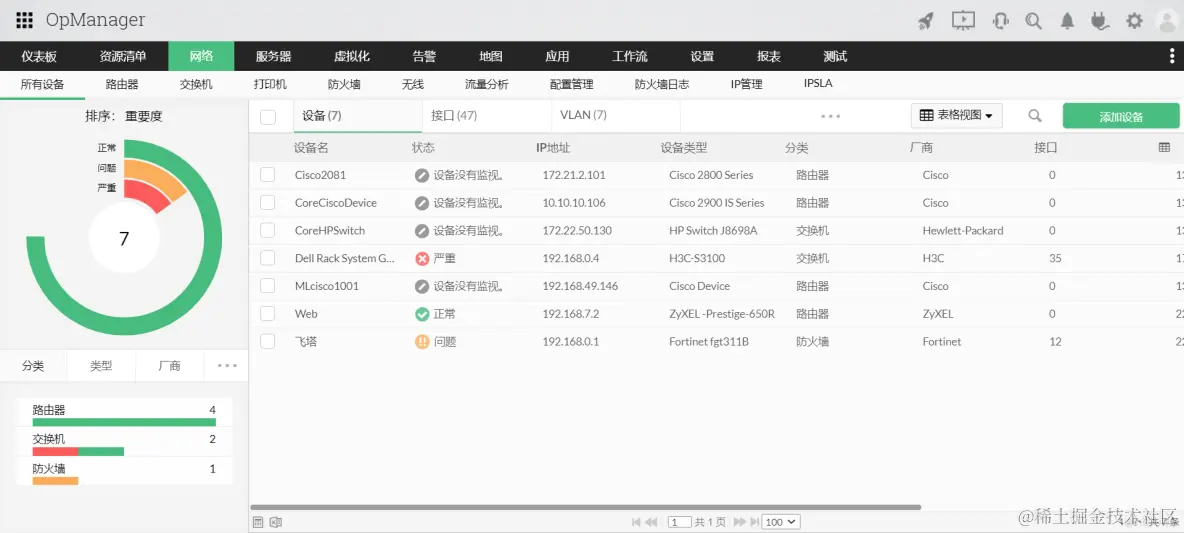Click the orange trouble status icon for 飞塔
This screenshot has height=533, width=1184.
(x=422, y=342)
